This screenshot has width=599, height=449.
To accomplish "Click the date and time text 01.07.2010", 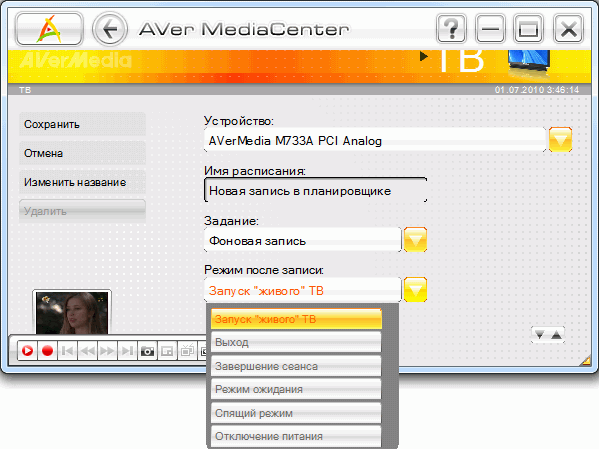I will click(x=537, y=90).
